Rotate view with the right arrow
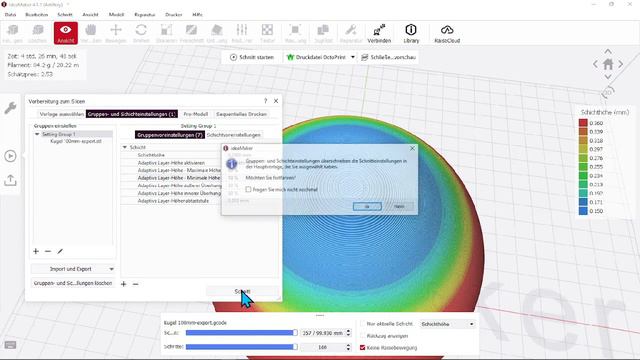 tap(620, 64)
